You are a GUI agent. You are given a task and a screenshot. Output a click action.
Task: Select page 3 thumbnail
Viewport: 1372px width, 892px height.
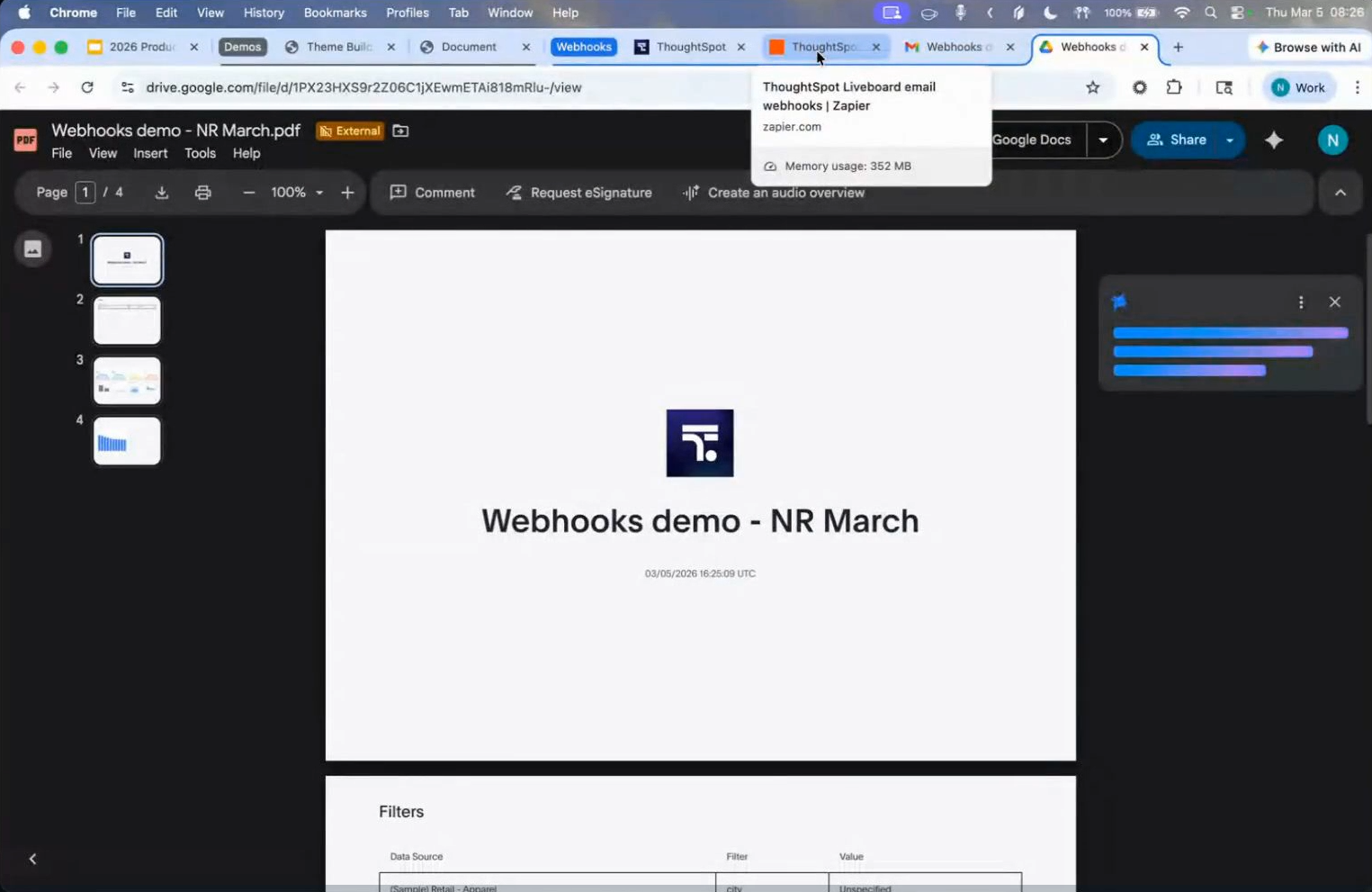coord(127,381)
